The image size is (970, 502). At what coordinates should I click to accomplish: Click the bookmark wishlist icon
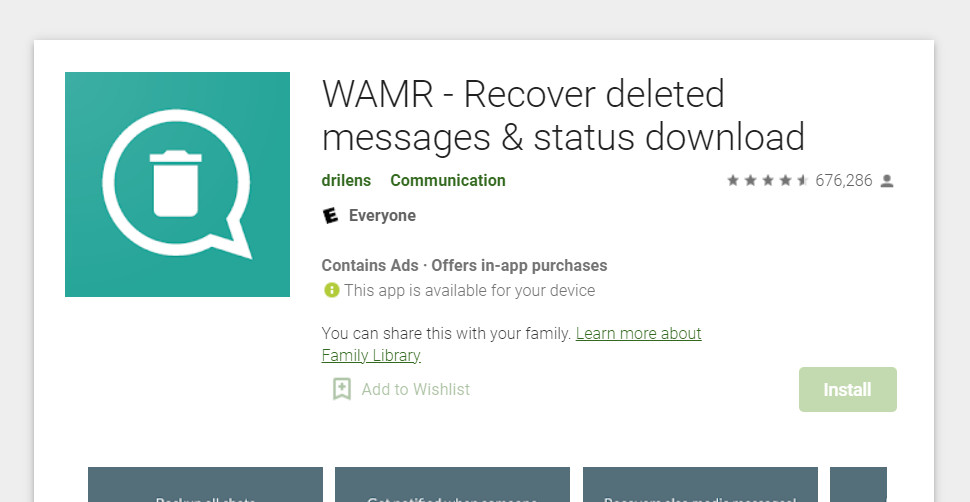tap(341, 389)
